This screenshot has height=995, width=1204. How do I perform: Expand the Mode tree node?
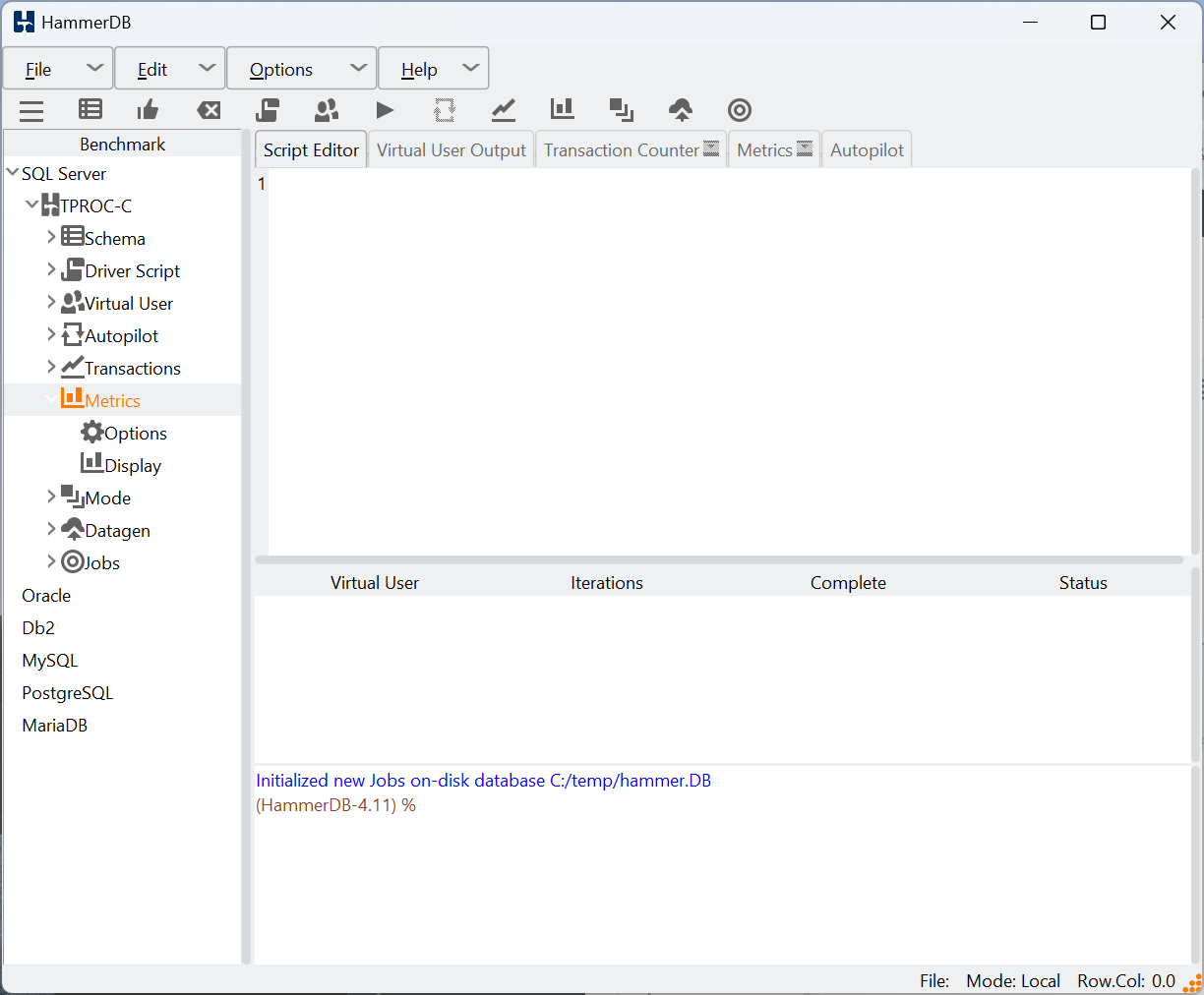click(x=51, y=497)
